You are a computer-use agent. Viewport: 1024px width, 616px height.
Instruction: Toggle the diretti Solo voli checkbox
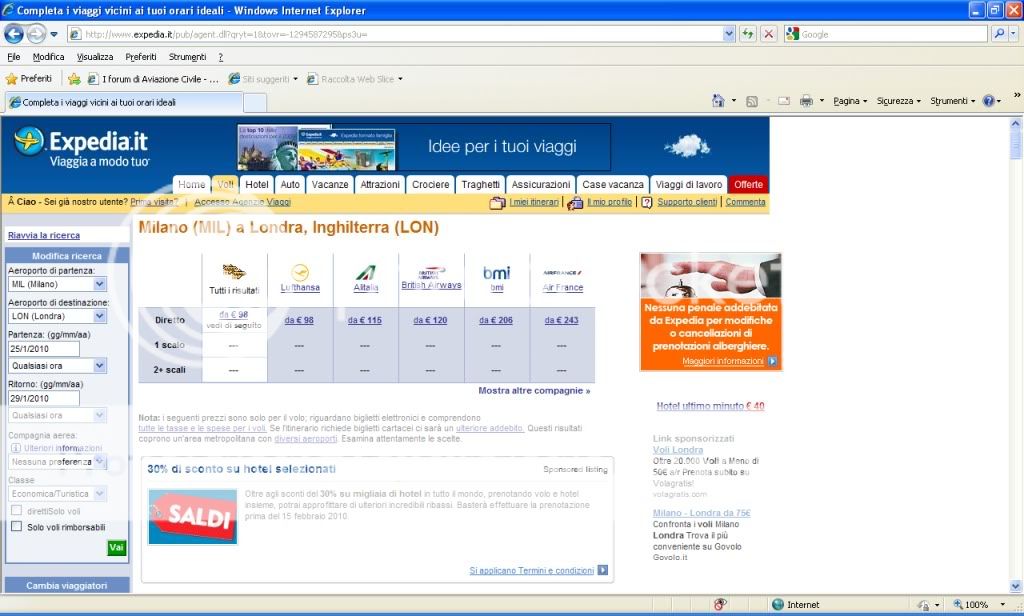click(x=16, y=511)
